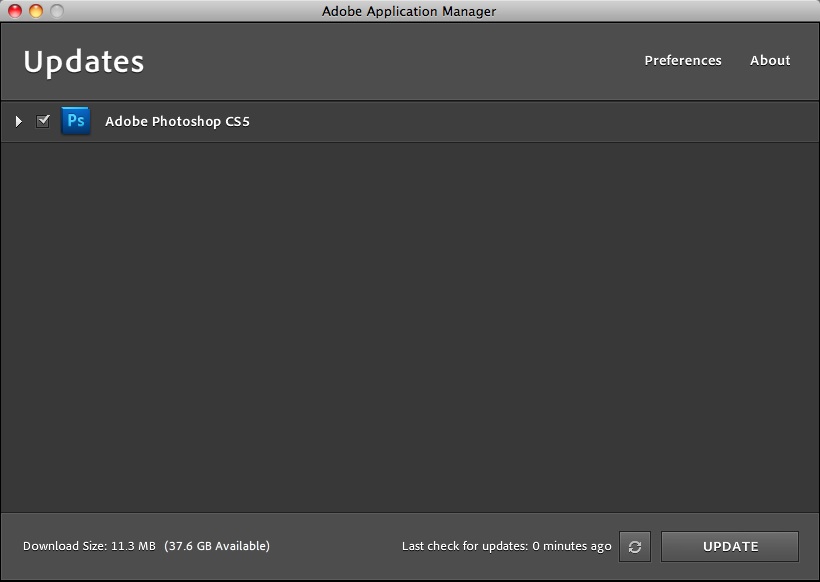Open the About page

pos(770,60)
